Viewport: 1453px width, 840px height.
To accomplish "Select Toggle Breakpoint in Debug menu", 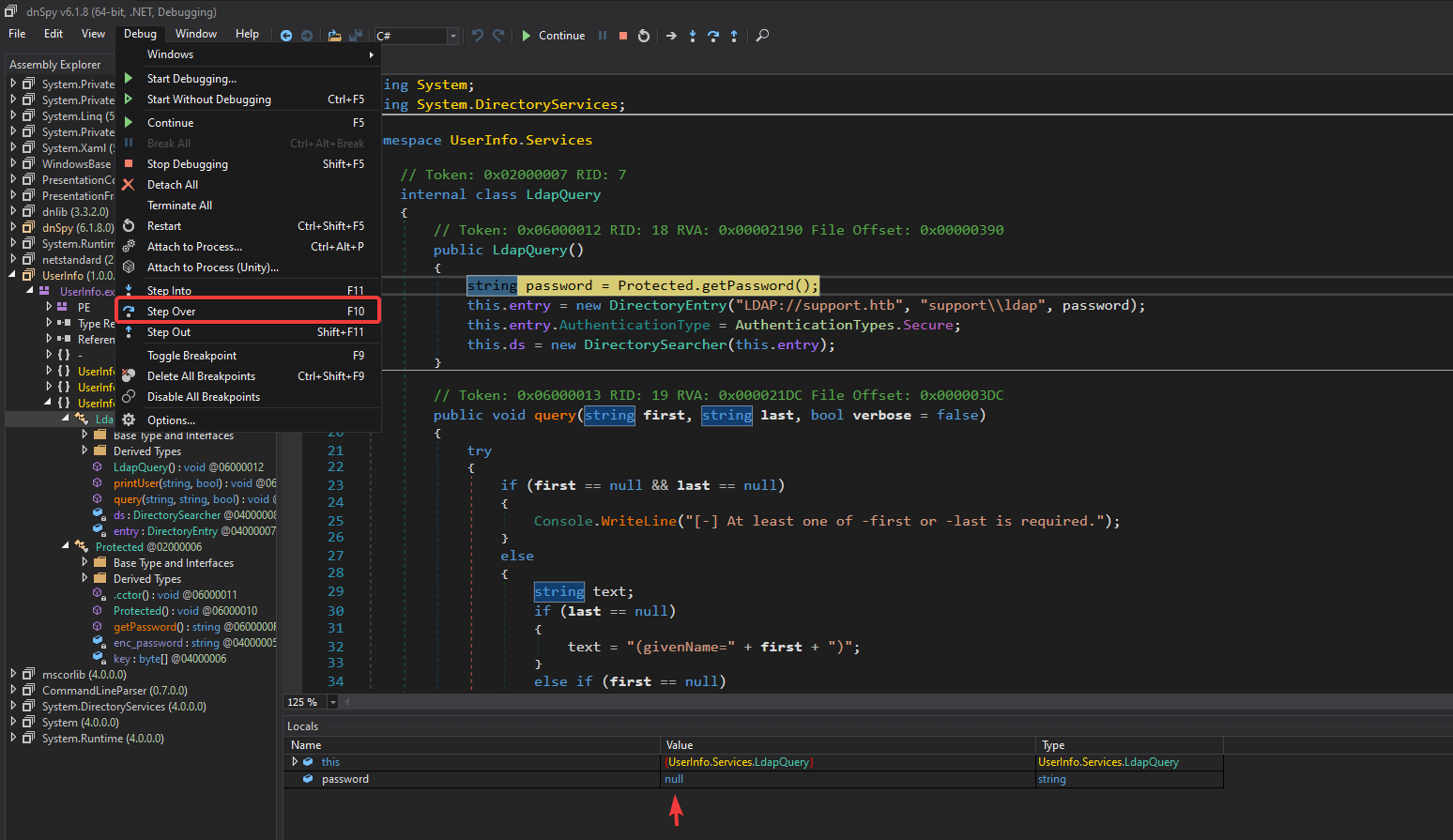I will [191, 356].
